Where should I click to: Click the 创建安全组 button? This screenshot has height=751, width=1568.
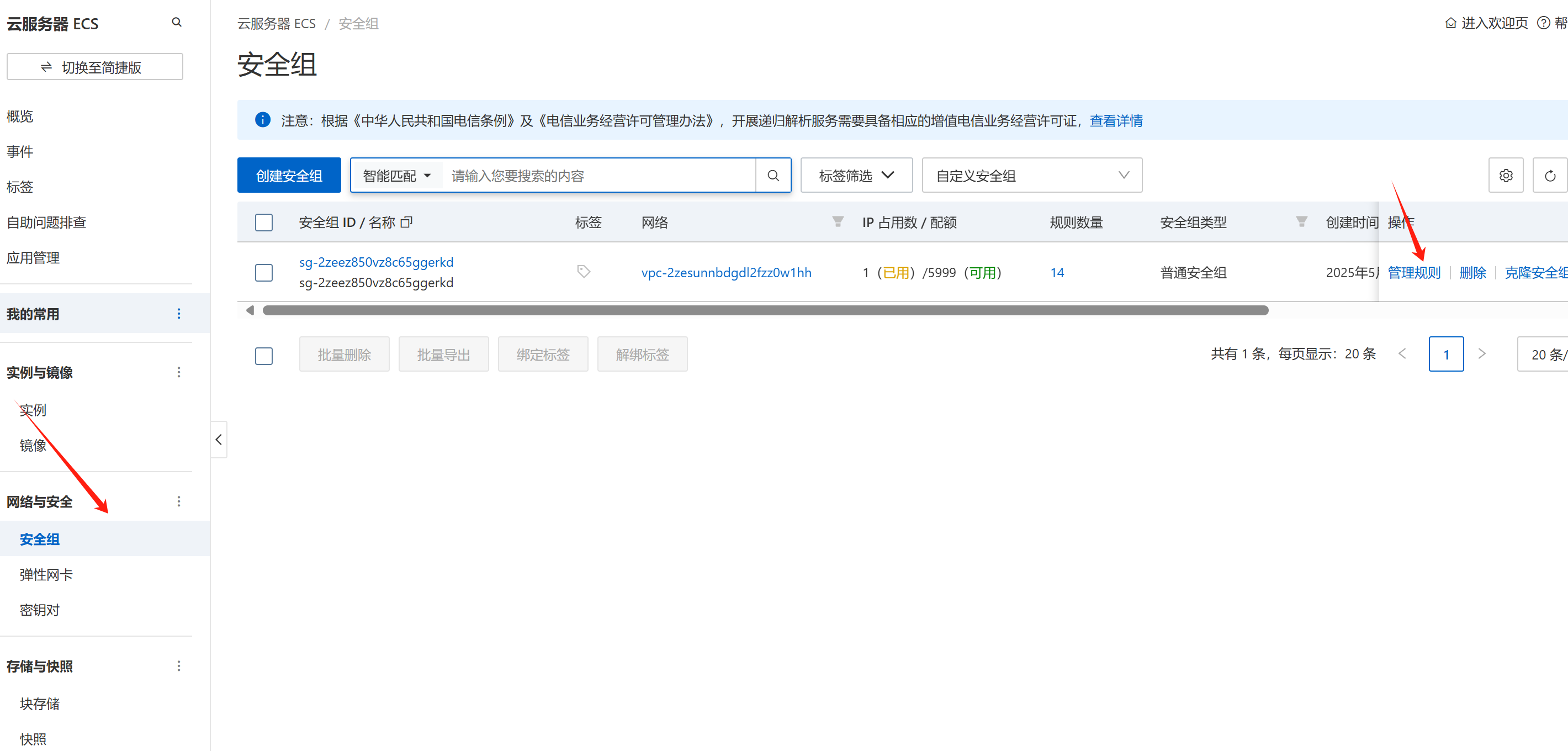[289, 176]
